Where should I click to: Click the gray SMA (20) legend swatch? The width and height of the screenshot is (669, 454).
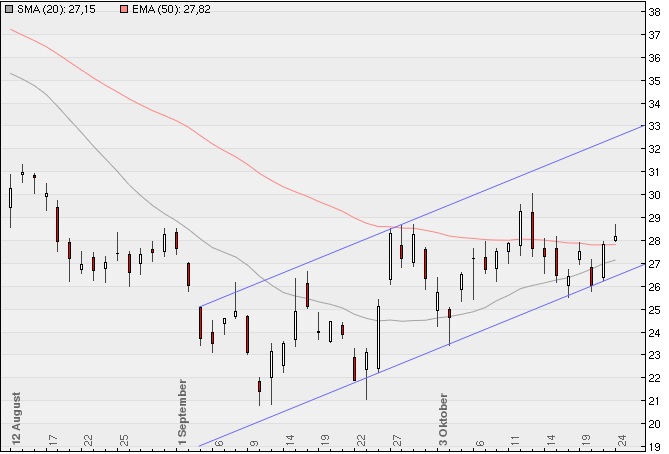[9, 9]
